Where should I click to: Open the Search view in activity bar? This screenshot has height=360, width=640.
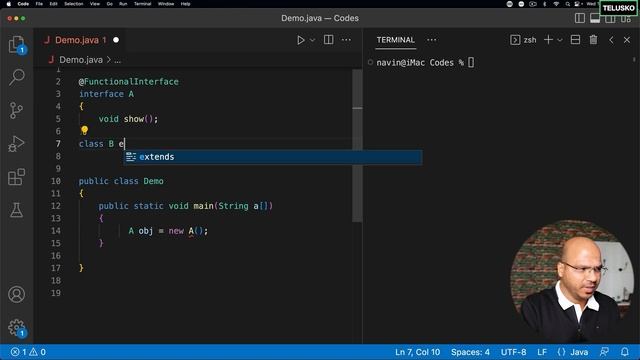[16, 77]
